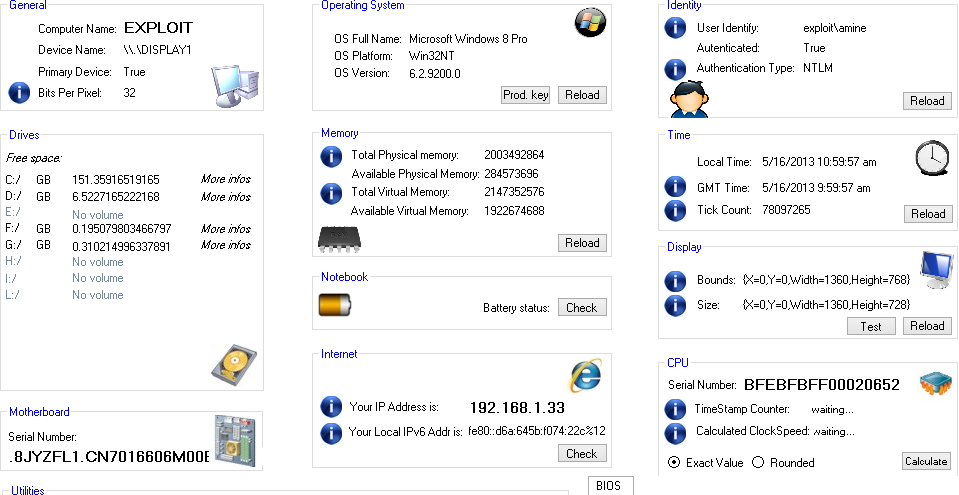Click the clock icon in Time panel
959x495 pixels.
pos(931,157)
